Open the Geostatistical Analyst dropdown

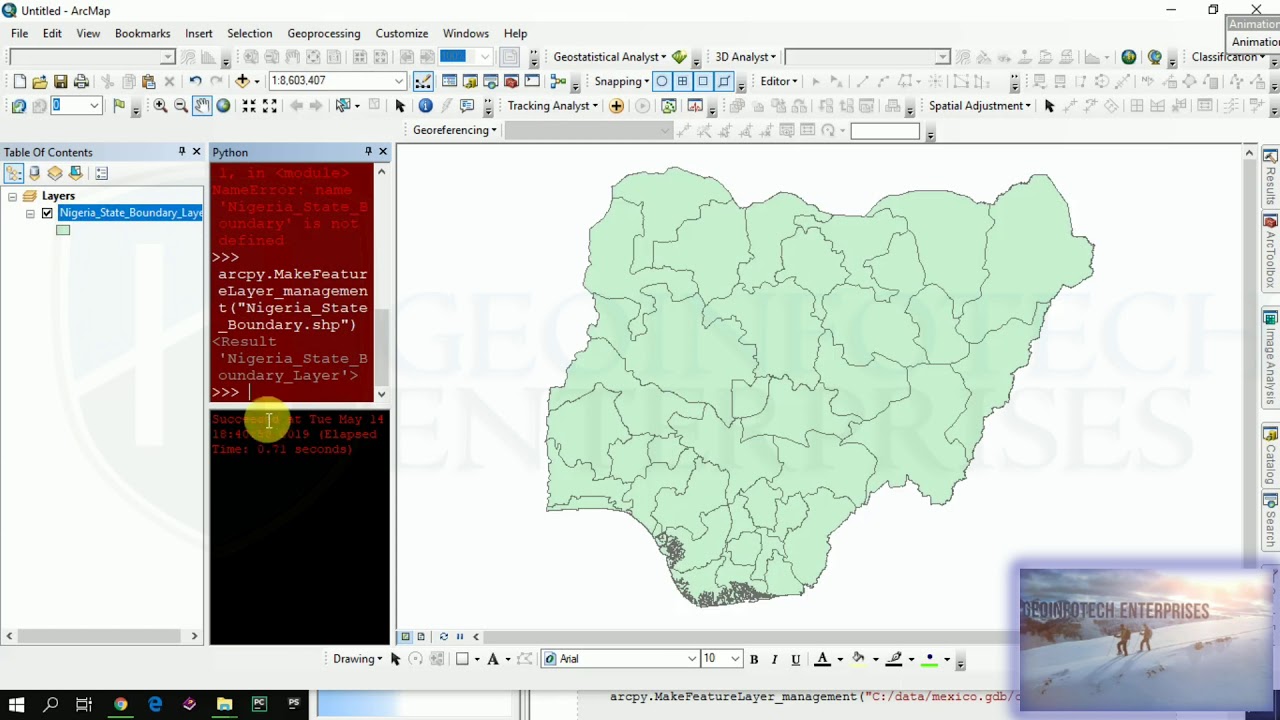[609, 57]
